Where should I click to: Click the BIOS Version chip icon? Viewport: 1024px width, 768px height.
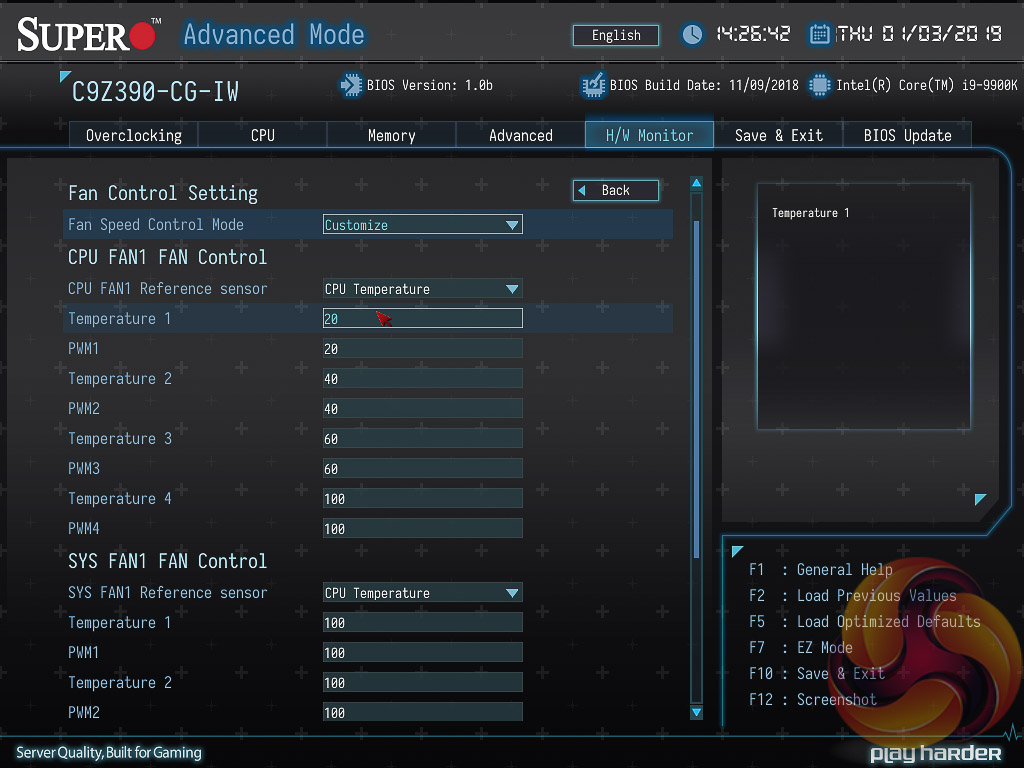coord(351,85)
